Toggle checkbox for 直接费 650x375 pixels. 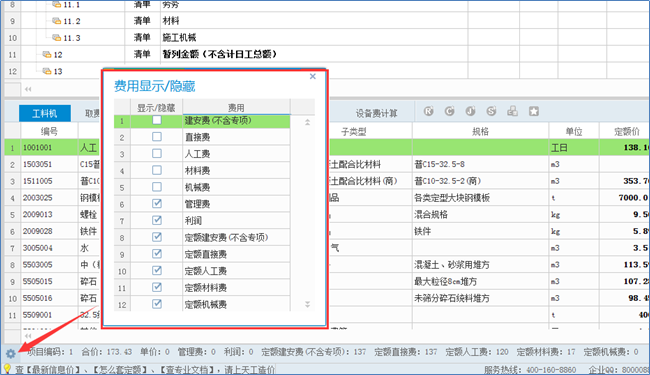click(x=157, y=137)
